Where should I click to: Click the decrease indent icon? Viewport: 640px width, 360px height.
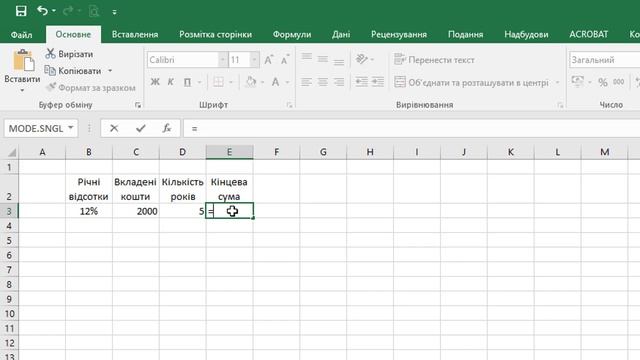[x=362, y=82]
